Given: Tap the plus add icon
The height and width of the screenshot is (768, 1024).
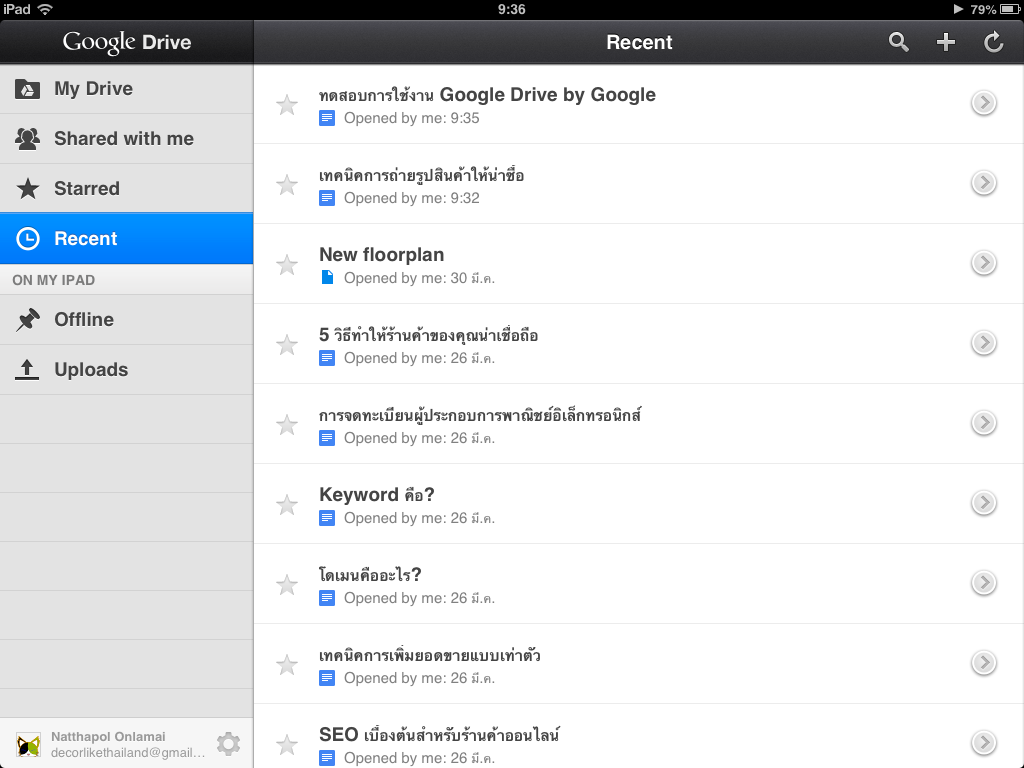Looking at the screenshot, I should pos(946,42).
